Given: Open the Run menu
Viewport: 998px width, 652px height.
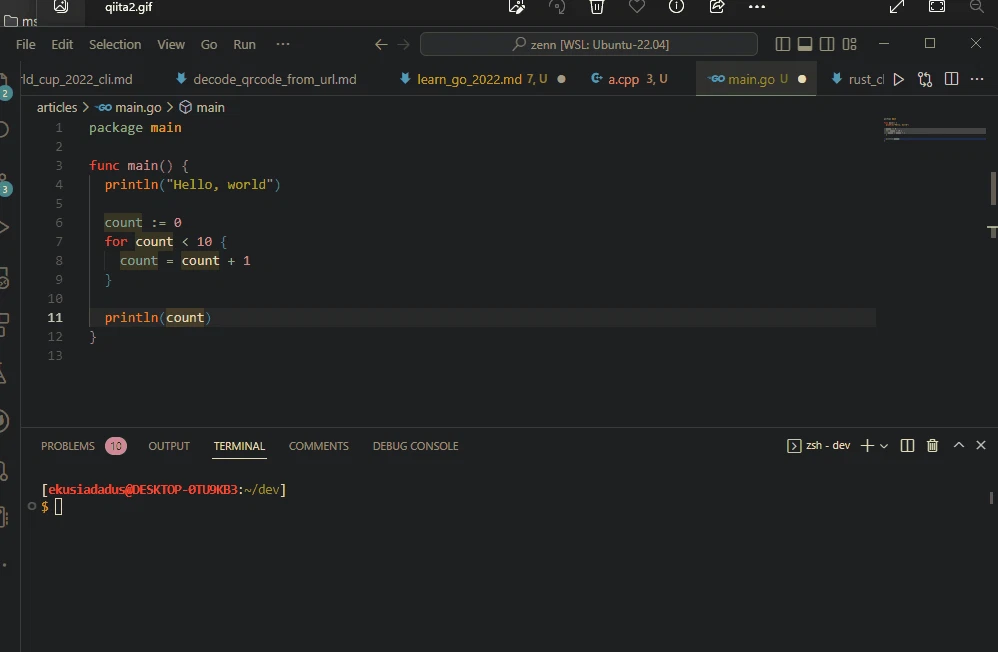Looking at the screenshot, I should (x=244, y=45).
